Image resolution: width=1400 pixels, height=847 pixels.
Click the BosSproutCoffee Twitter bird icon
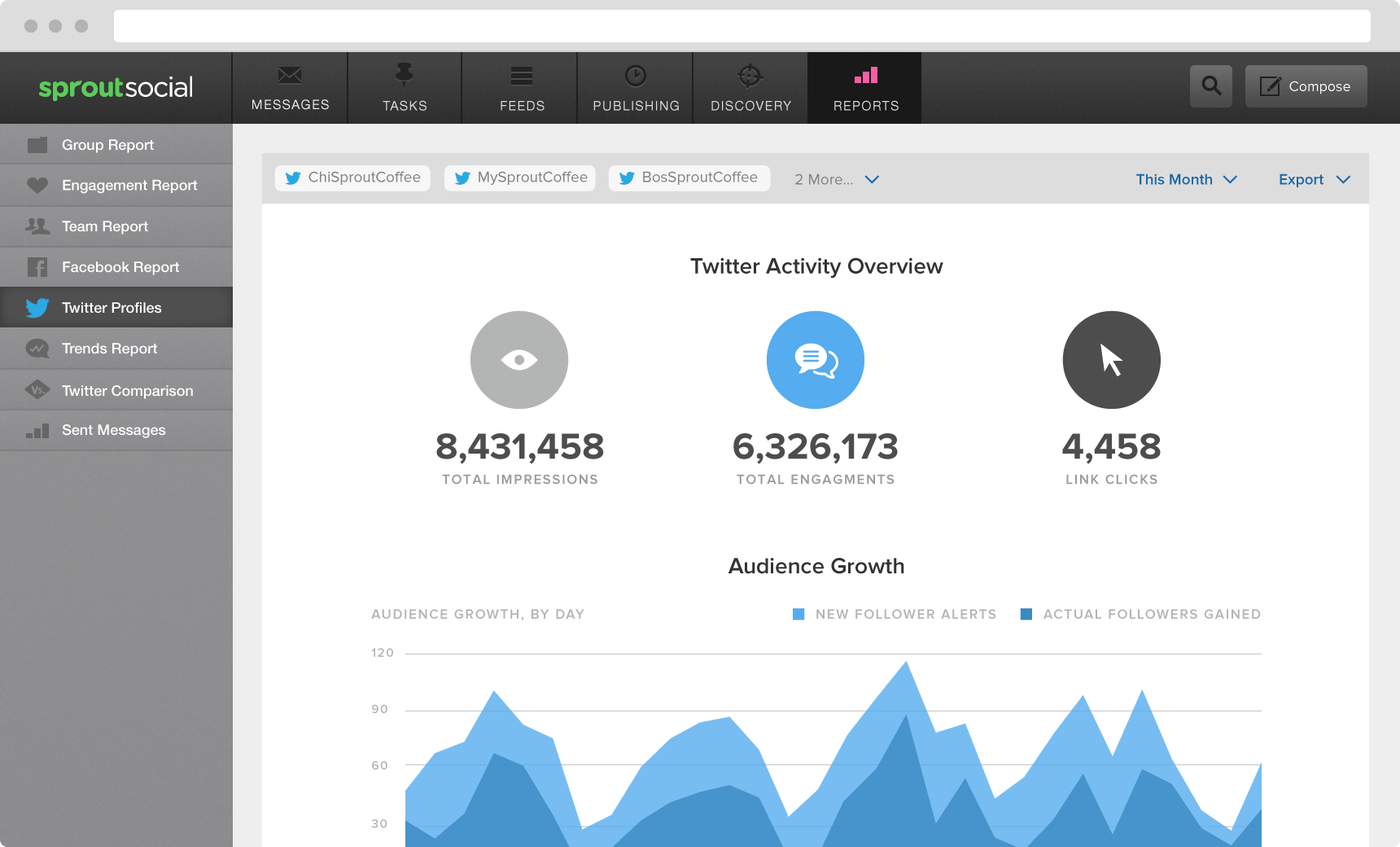(x=627, y=178)
